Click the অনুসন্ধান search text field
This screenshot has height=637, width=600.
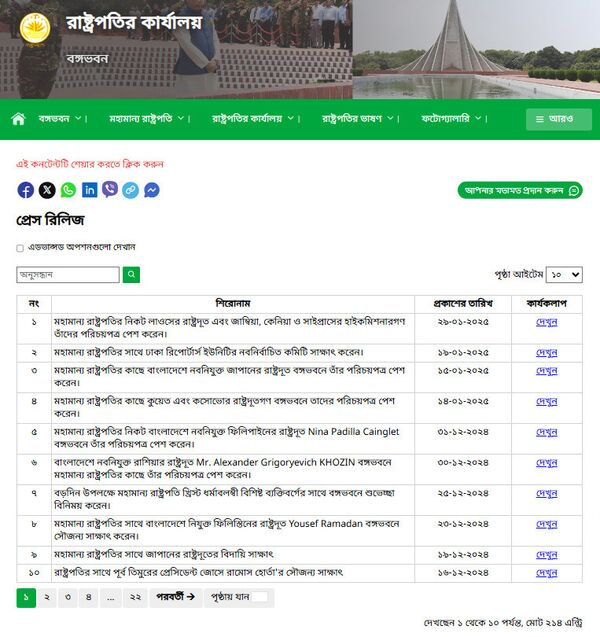pos(68,274)
